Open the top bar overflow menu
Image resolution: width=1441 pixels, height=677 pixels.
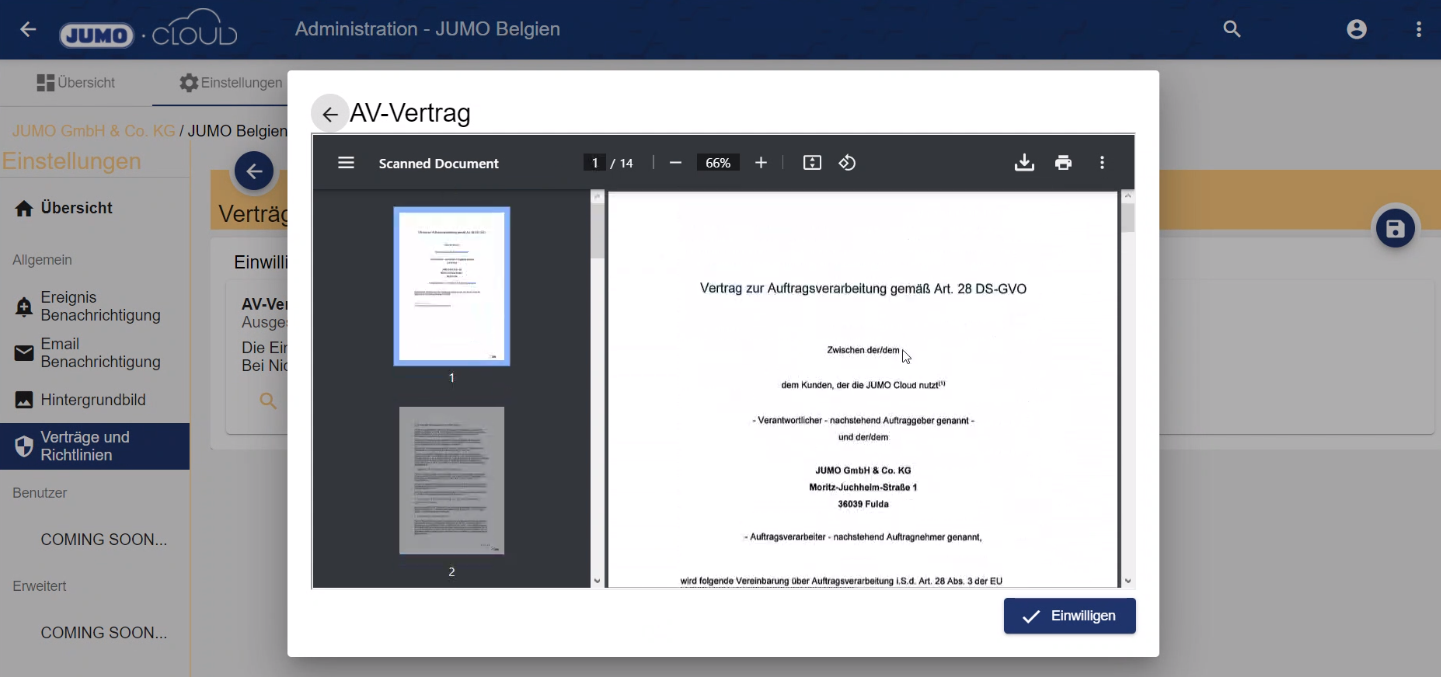(x=1418, y=29)
